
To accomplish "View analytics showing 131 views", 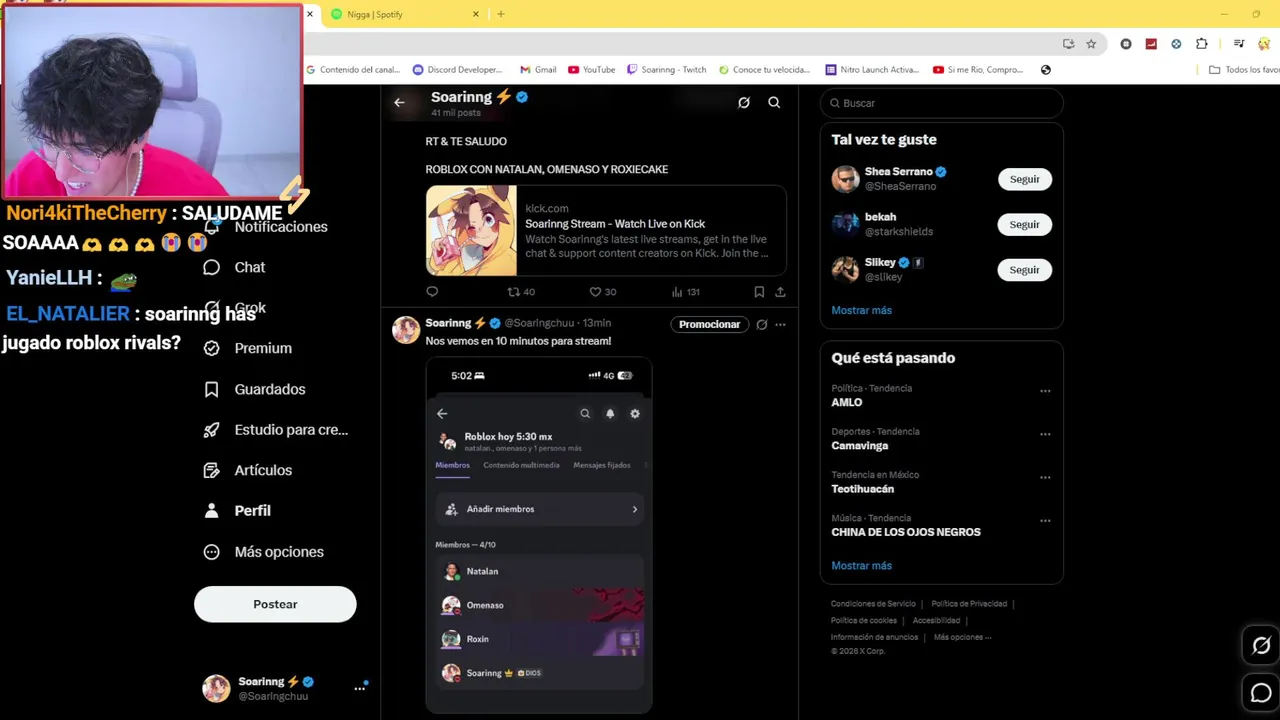I will tap(685, 292).
